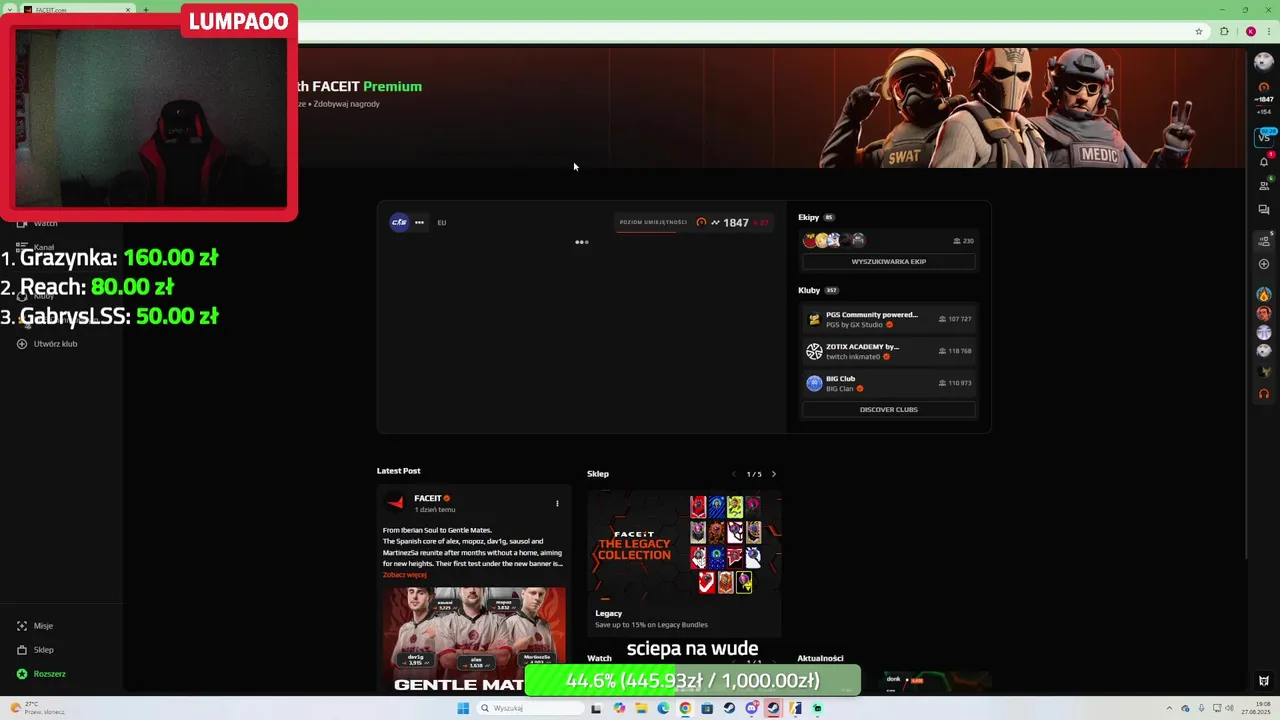Open the Chrome three-dot menu

1269,31
